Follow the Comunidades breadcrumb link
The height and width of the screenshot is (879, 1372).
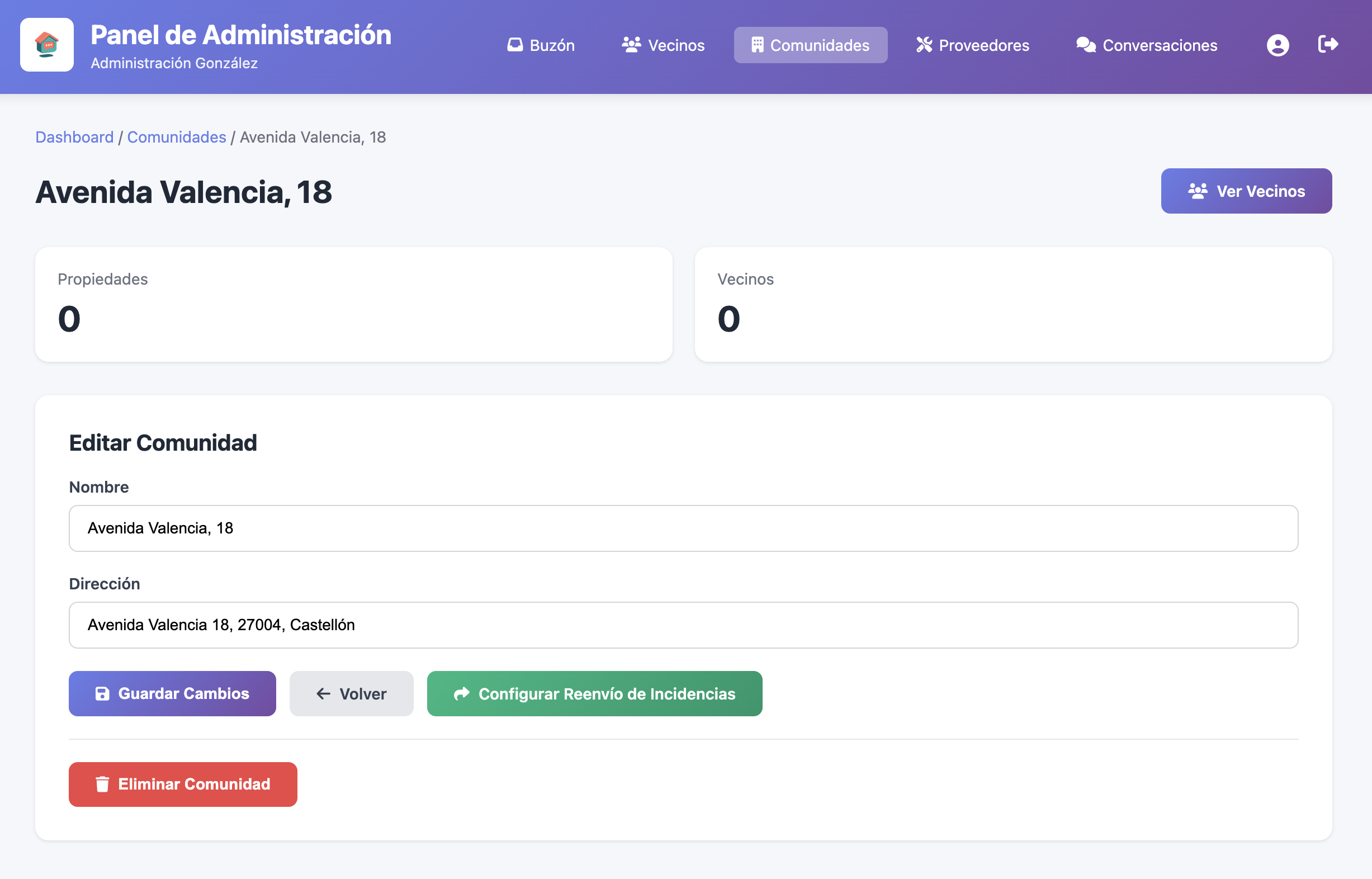point(176,137)
